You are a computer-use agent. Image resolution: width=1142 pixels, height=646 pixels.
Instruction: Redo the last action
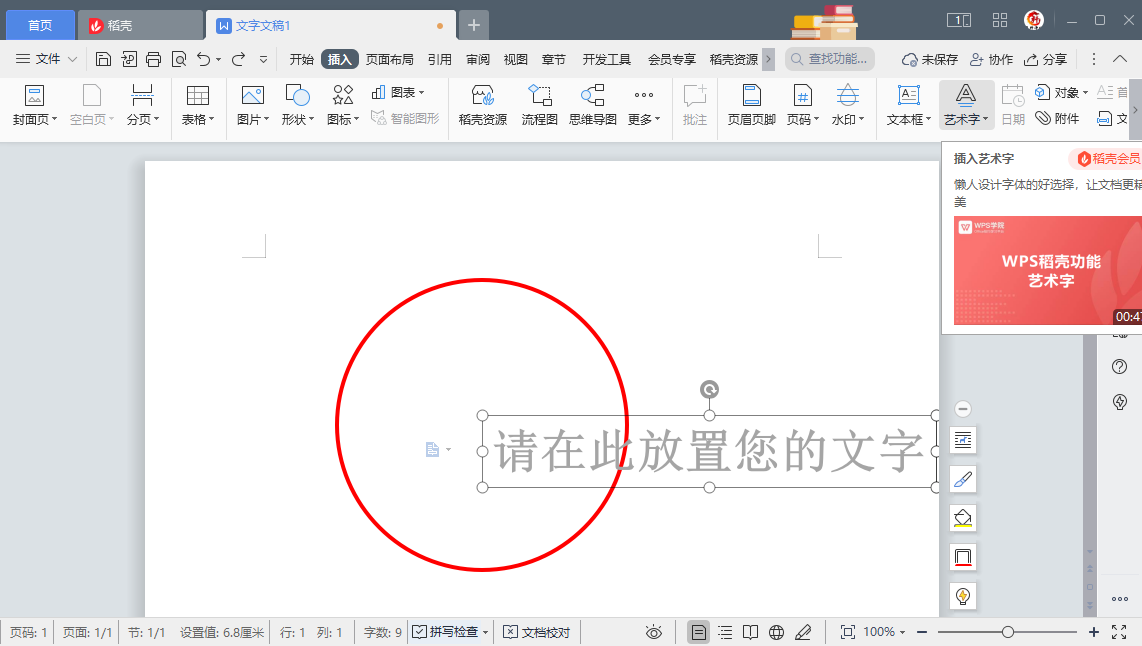pyautogui.click(x=238, y=60)
